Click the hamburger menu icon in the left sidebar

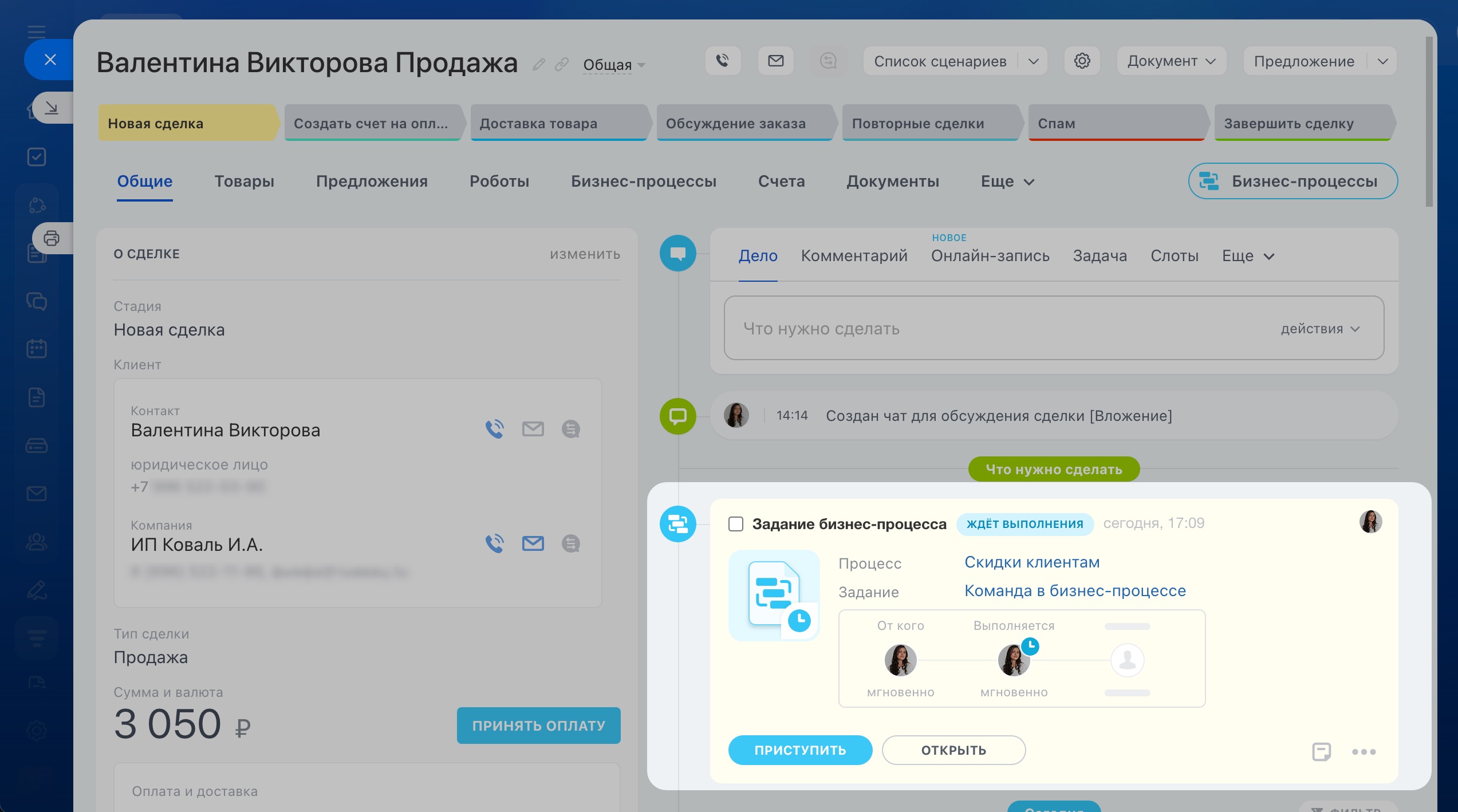pos(37,31)
